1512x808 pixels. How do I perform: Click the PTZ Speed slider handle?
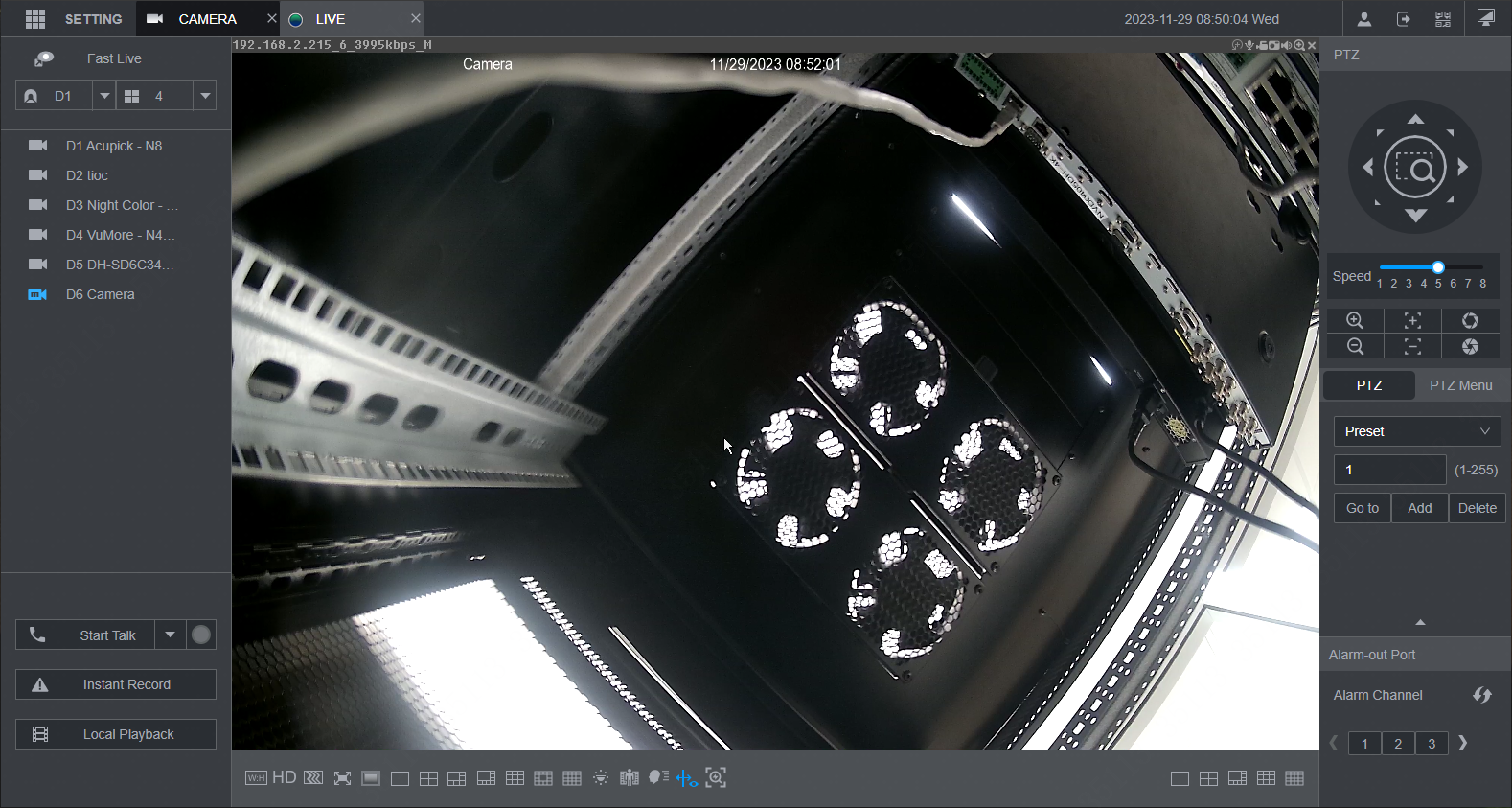pos(1438,267)
